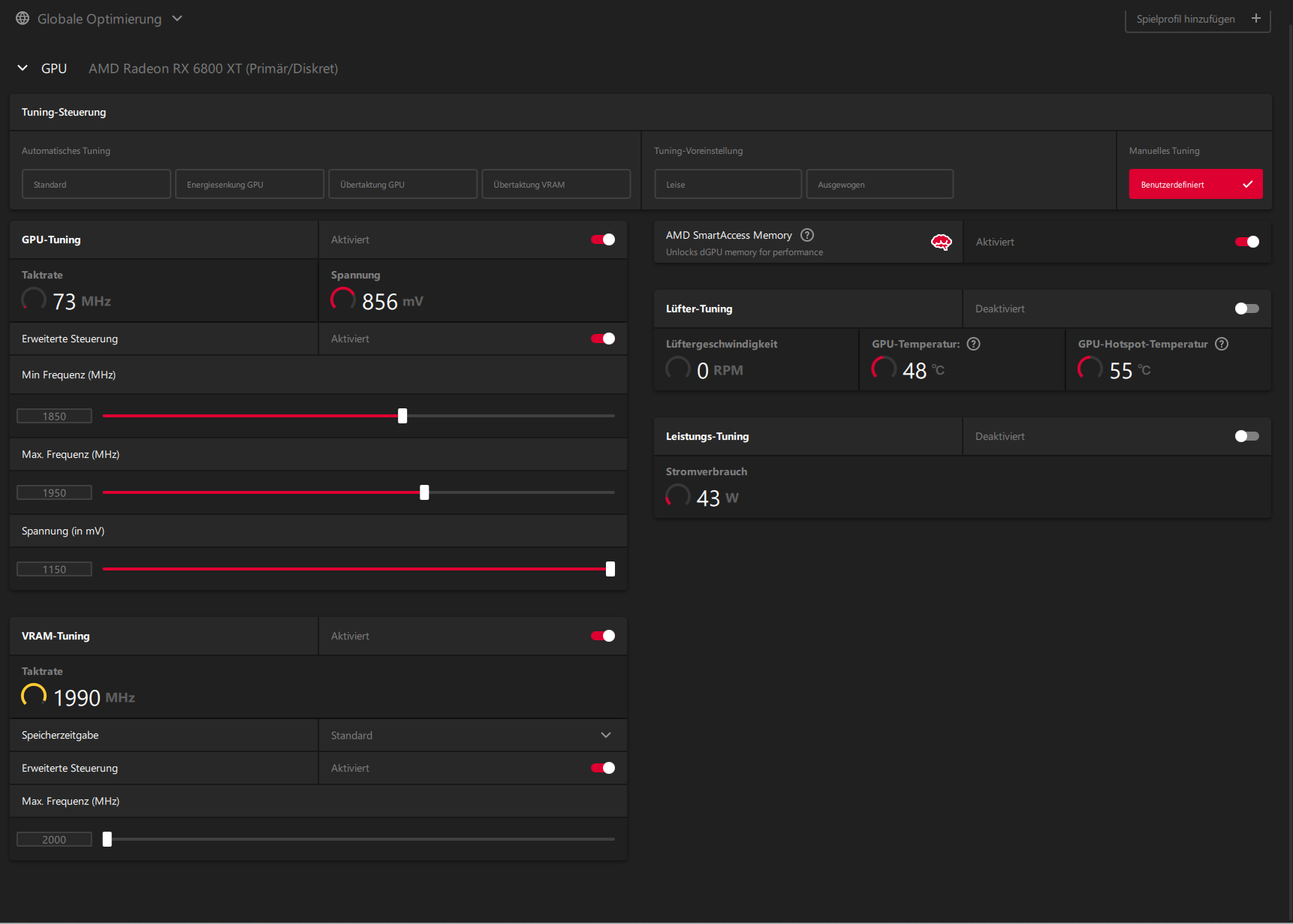The image size is (1293, 924).
Task: Click the Spannung gauge icon at 856 mV
Action: tap(343, 299)
